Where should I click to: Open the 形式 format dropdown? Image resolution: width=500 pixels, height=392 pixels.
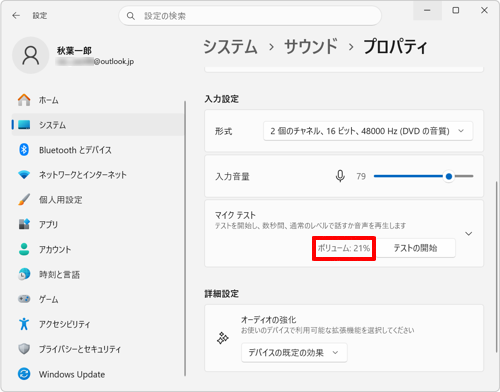(x=368, y=131)
